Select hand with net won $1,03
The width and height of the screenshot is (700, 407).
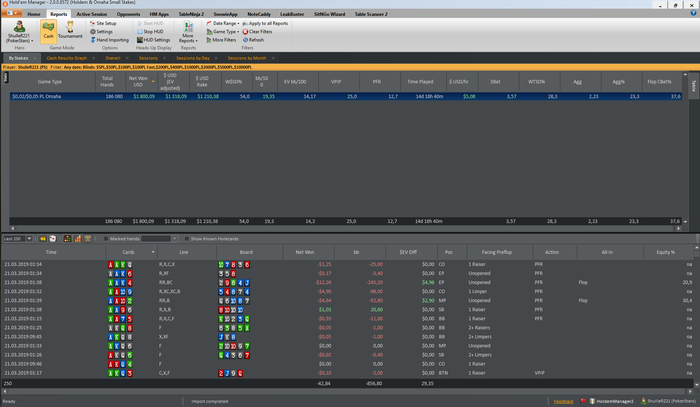tap(347, 310)
